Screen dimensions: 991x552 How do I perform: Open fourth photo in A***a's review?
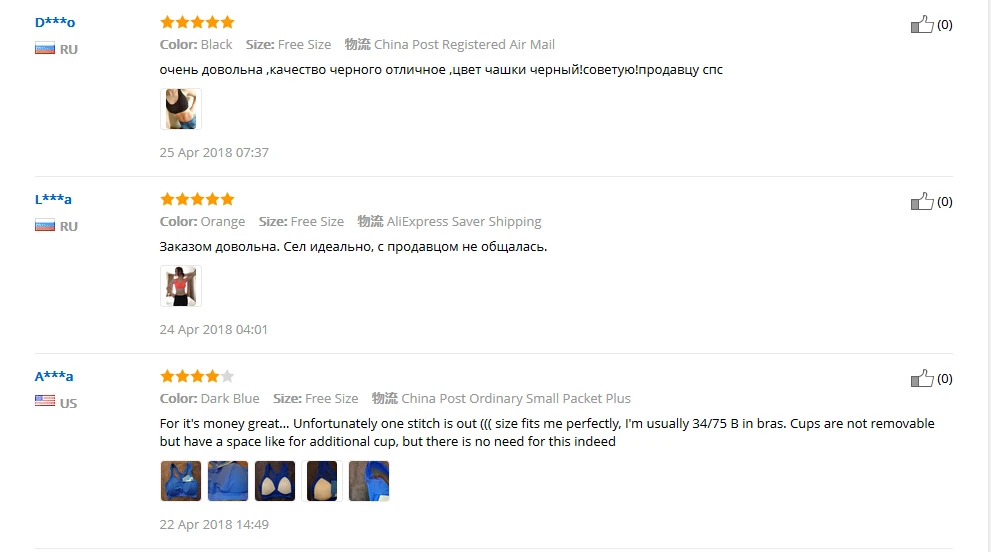point(322,481)
